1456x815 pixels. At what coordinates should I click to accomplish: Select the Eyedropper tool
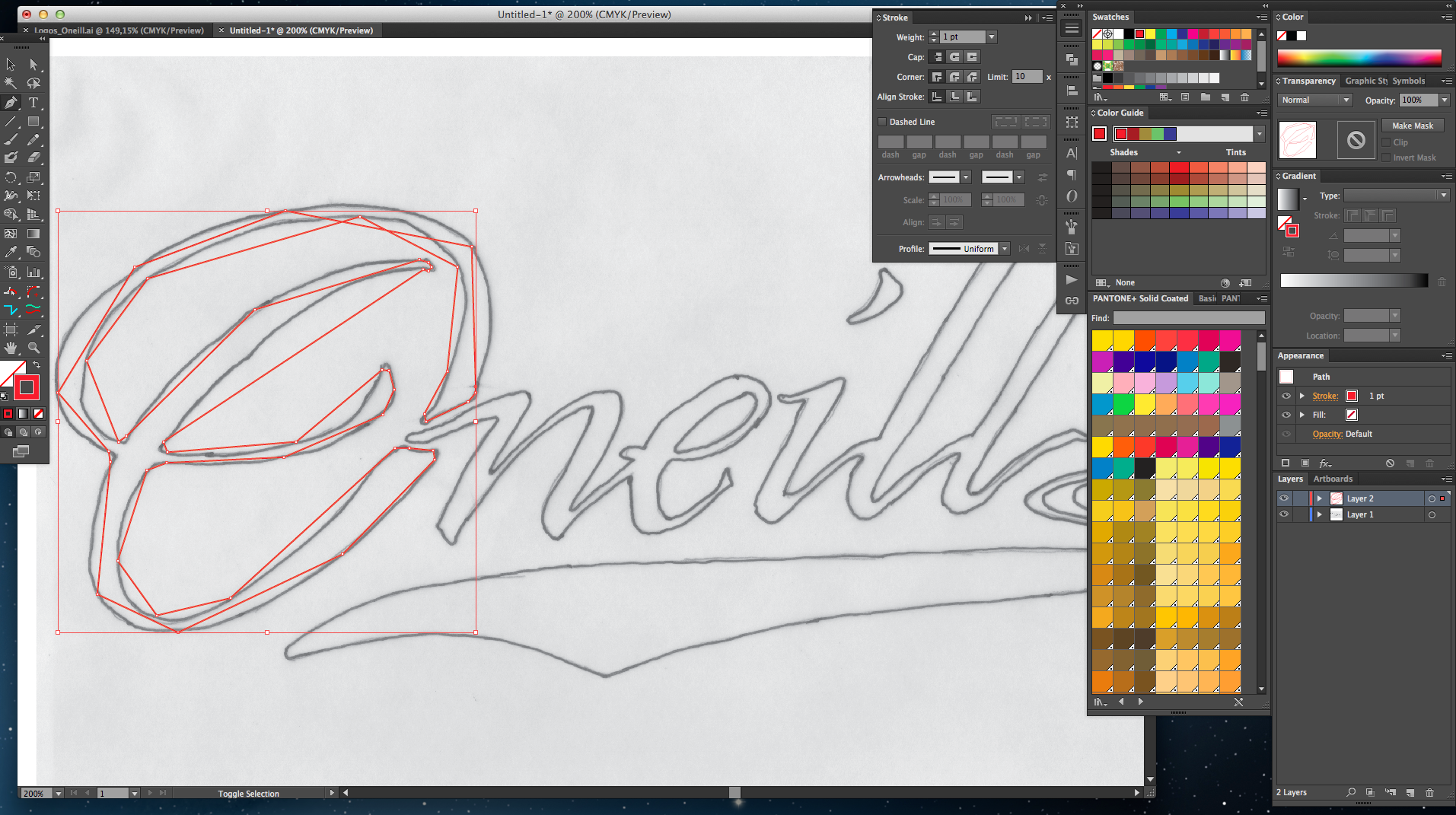(11, 252)
